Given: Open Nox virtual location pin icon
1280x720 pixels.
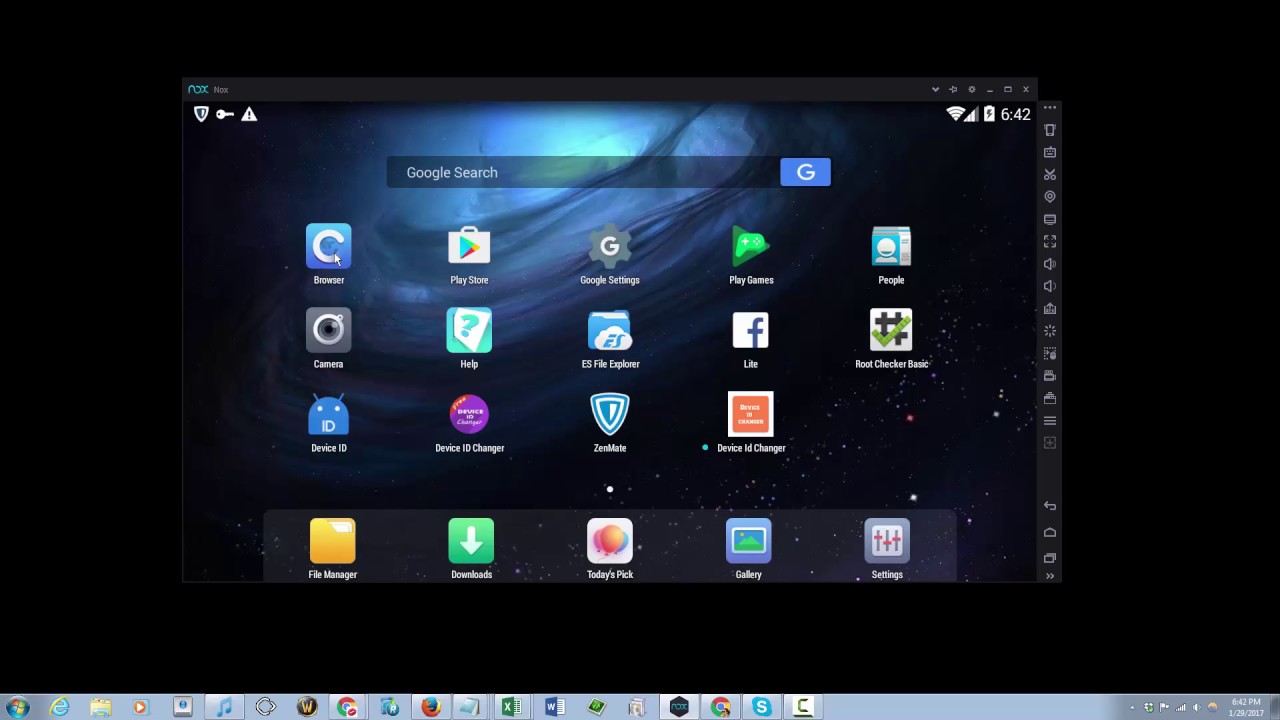Looking at the screenshot, I should pos(1050,197).
